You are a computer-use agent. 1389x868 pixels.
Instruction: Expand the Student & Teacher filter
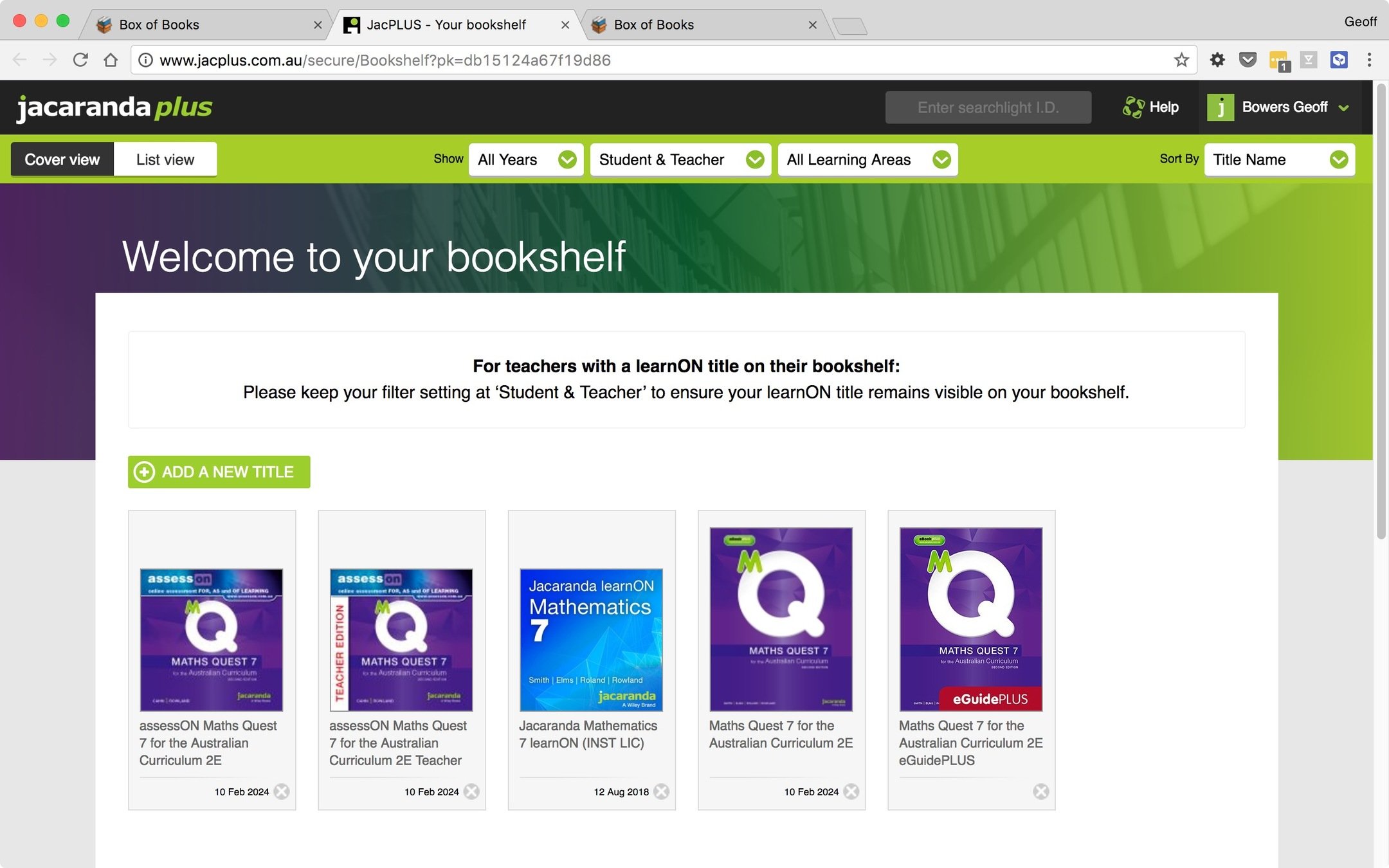point(680,159)
